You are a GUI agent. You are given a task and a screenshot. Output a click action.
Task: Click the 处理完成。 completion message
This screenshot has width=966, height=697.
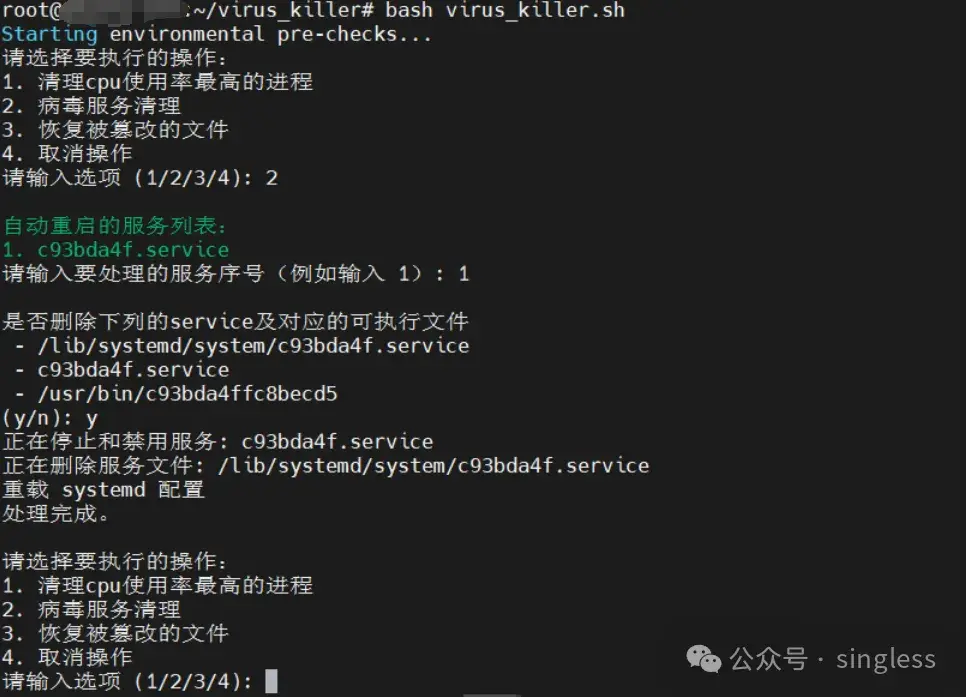[56, 513]
